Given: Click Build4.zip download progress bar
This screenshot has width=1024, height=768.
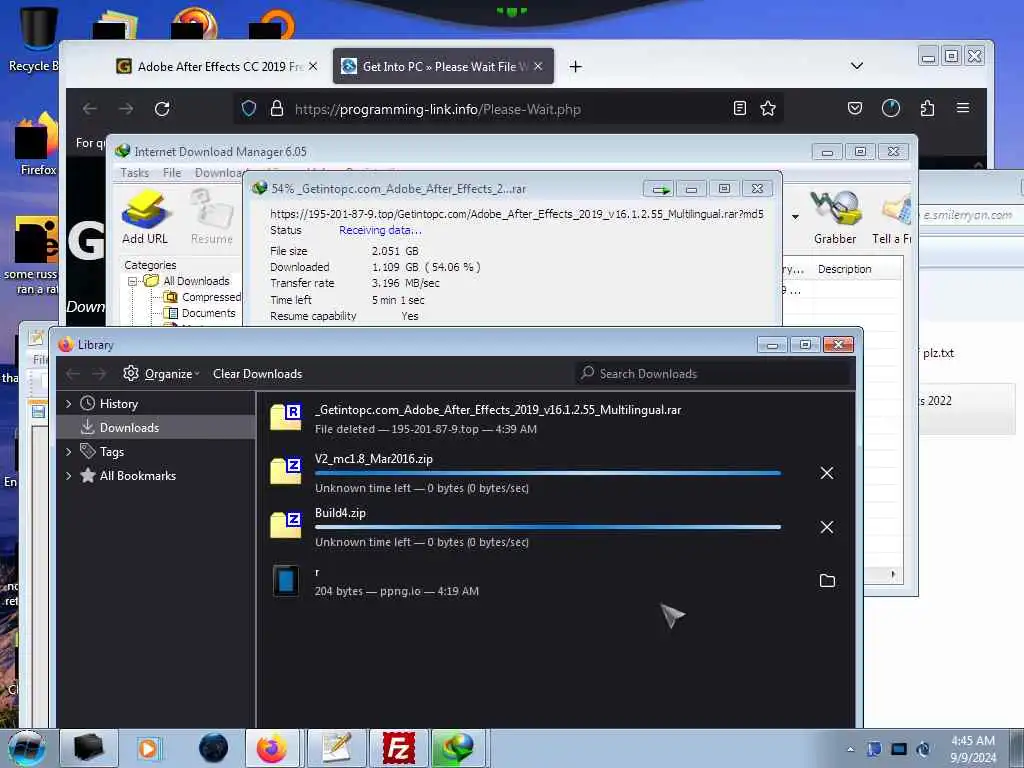Looking at the screenshot, I should [x=547, y=527].
